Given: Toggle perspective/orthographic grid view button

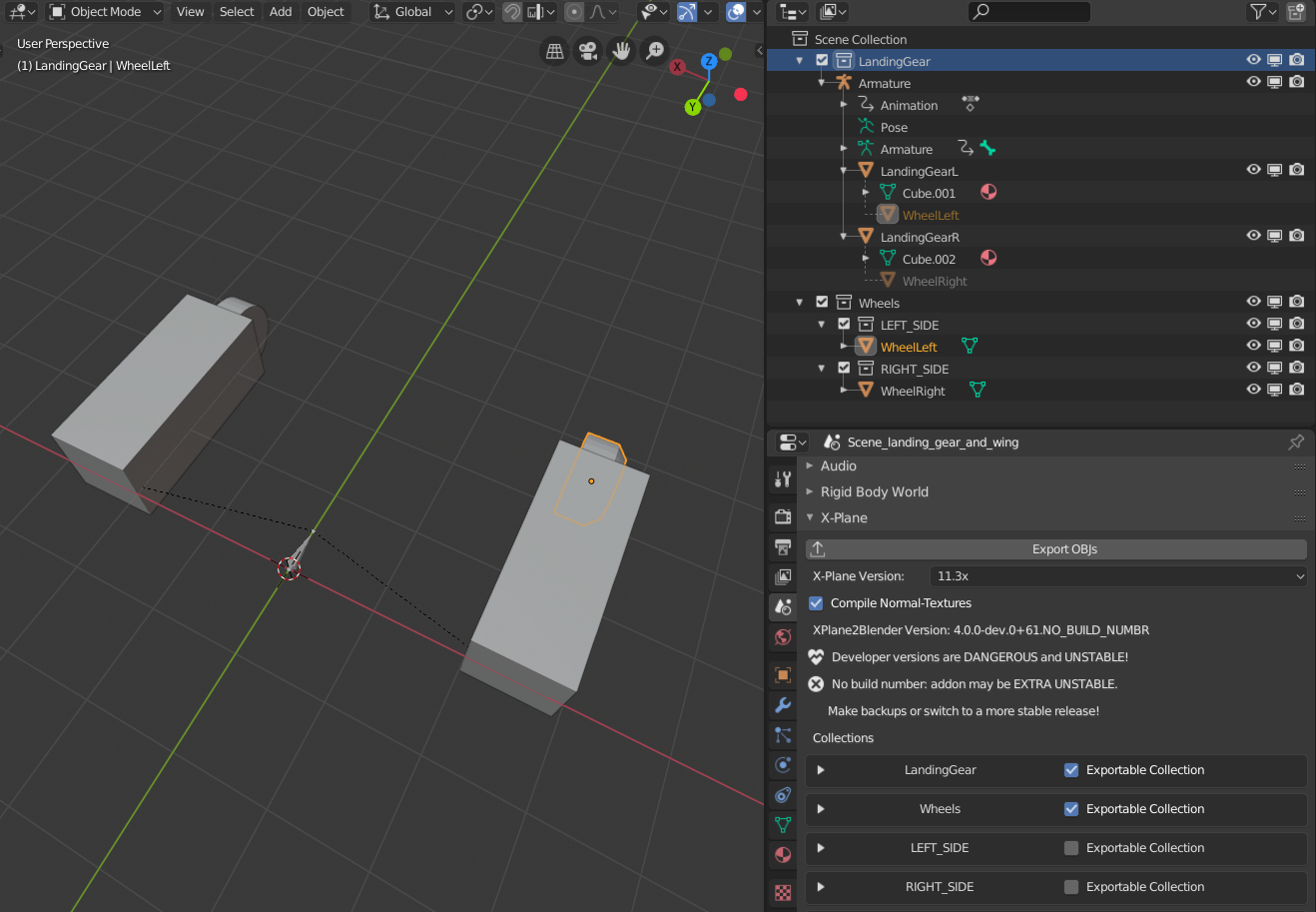Looking at the screenshot, I should (x=555, y=50).
